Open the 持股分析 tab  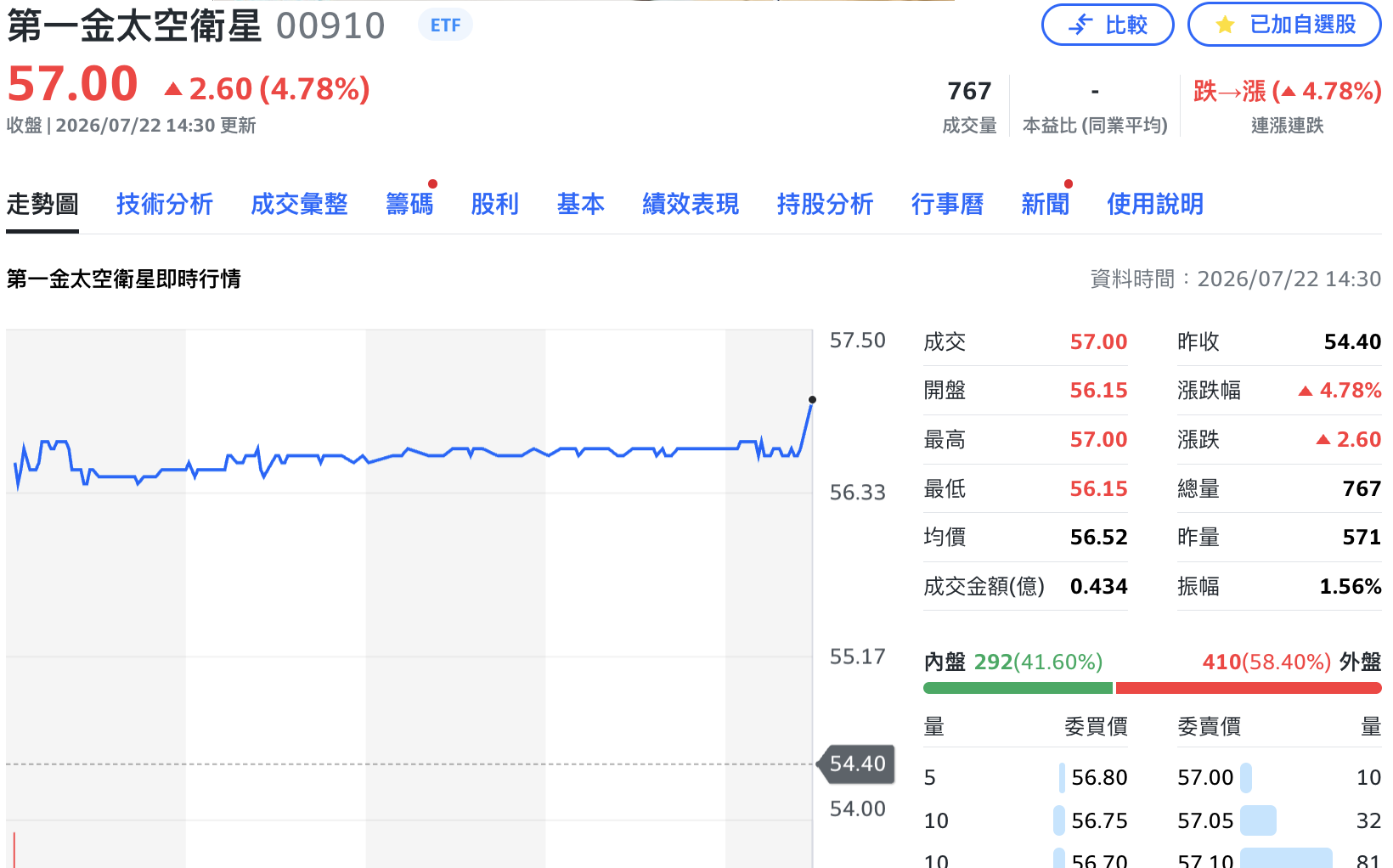[825, 204]
